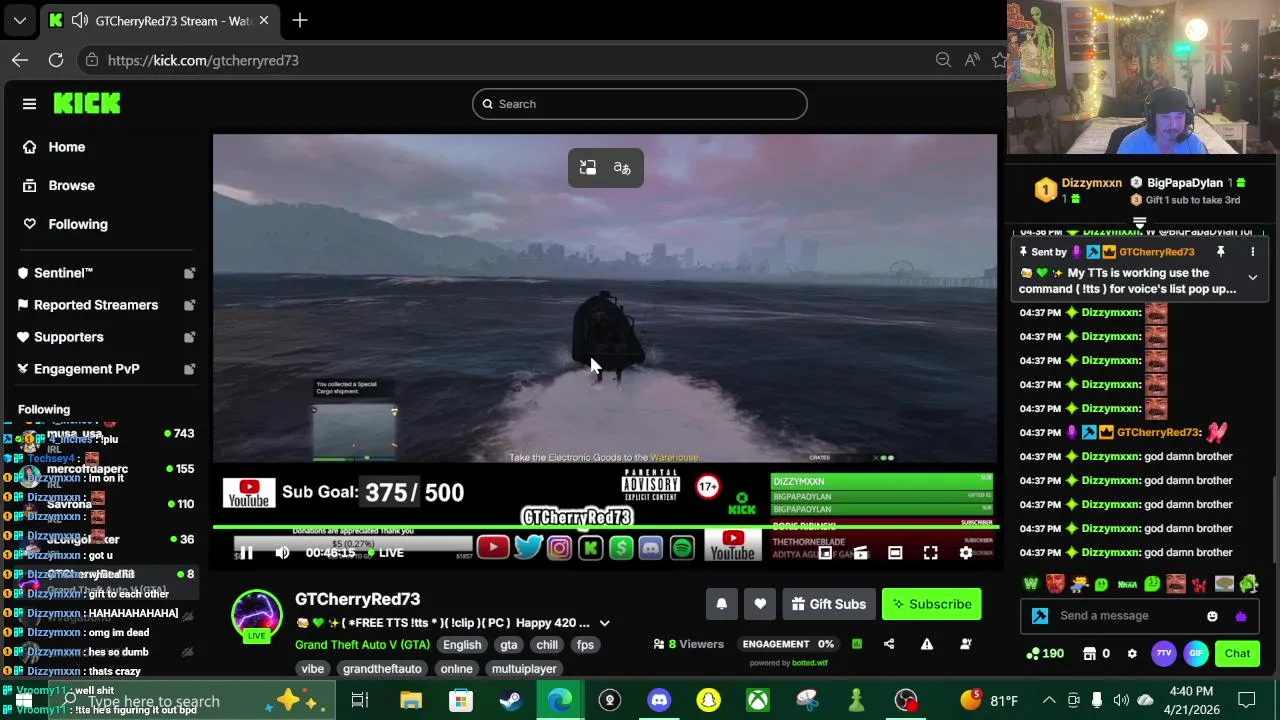Open Grand Theft Auto V (GTA) category
This screenshot has width=1280, height=720.
point(362,645)
